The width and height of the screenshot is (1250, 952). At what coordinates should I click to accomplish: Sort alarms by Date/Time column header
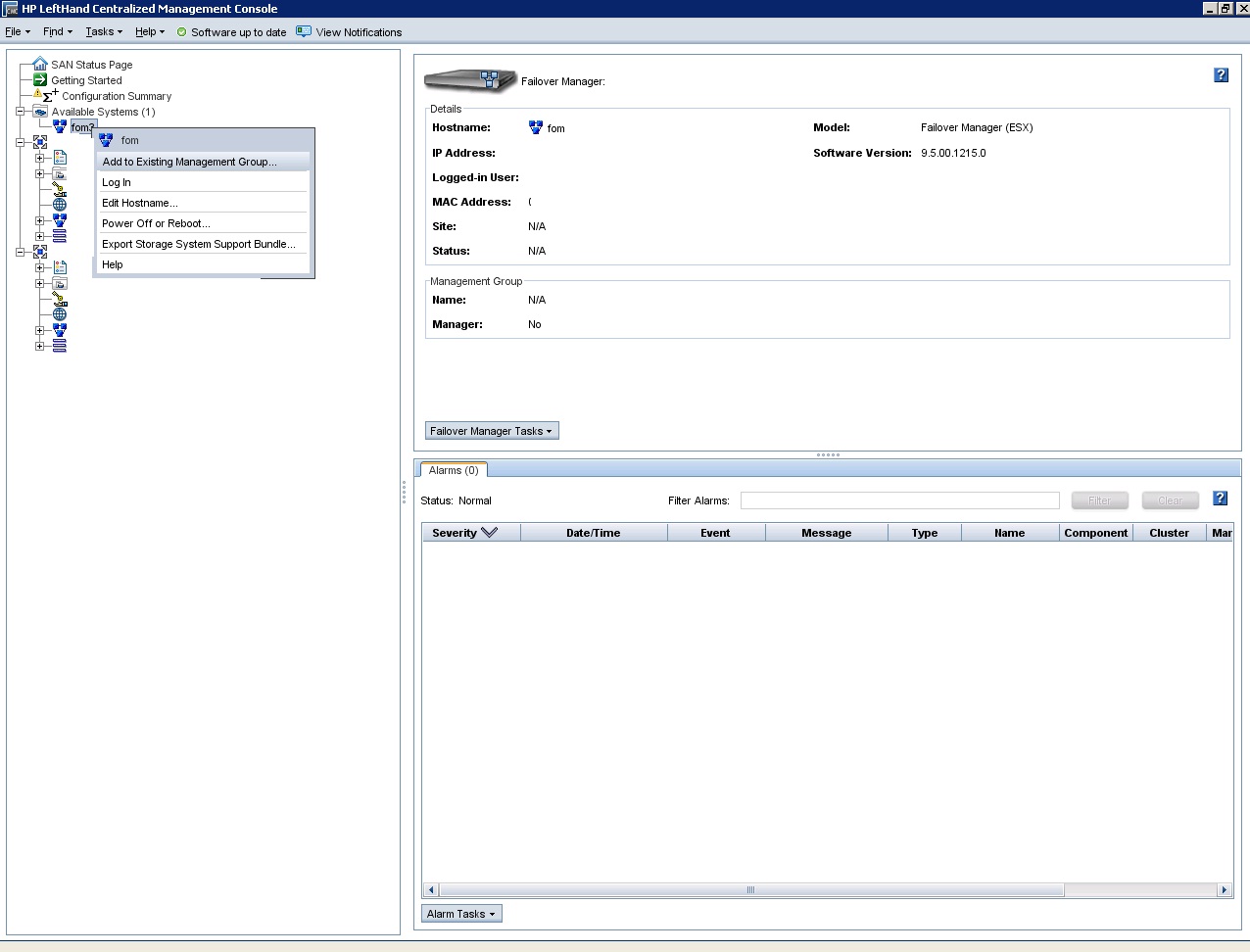click(x=594, y=533)
